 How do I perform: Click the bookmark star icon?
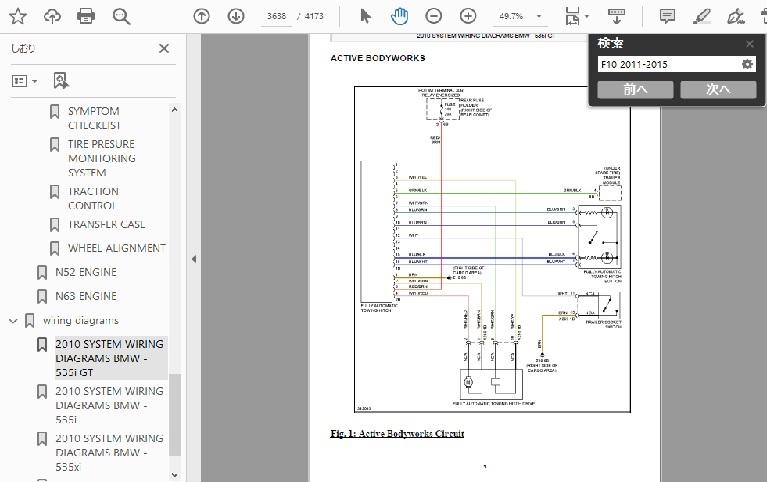[x=19, y=16]
